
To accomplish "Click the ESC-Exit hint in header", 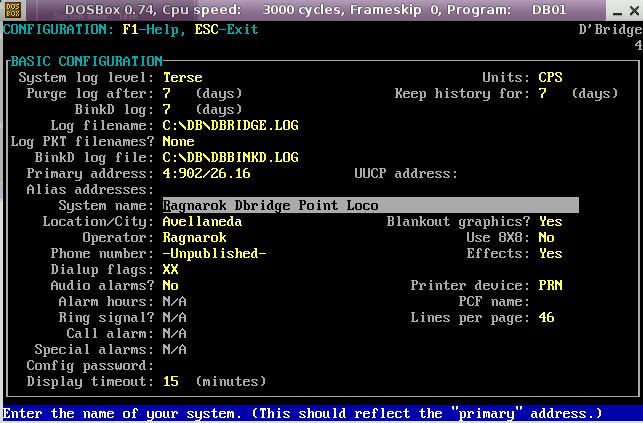I will point(226,29).
